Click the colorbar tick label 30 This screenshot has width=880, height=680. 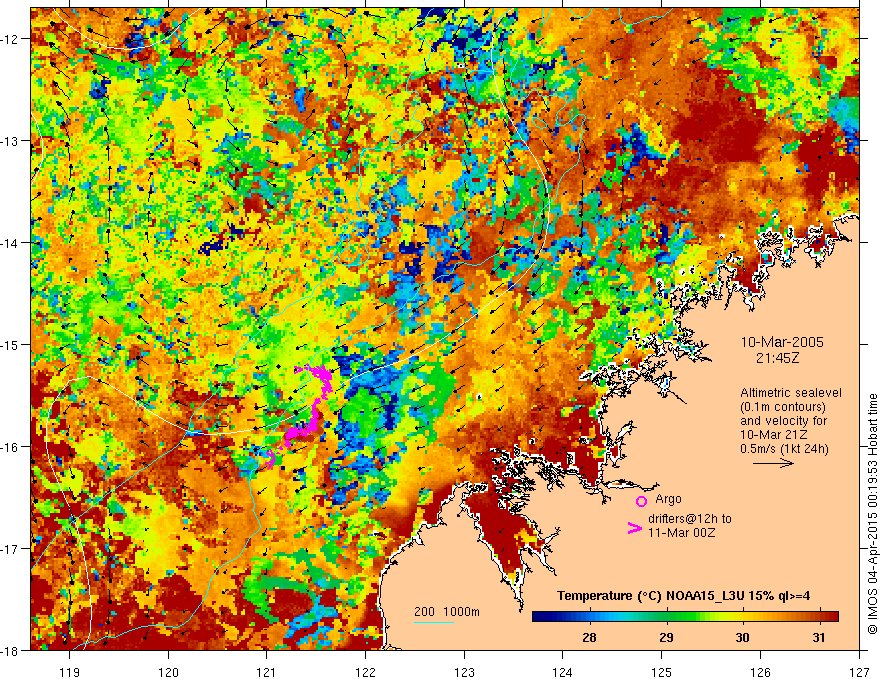(x=742, y=637)
